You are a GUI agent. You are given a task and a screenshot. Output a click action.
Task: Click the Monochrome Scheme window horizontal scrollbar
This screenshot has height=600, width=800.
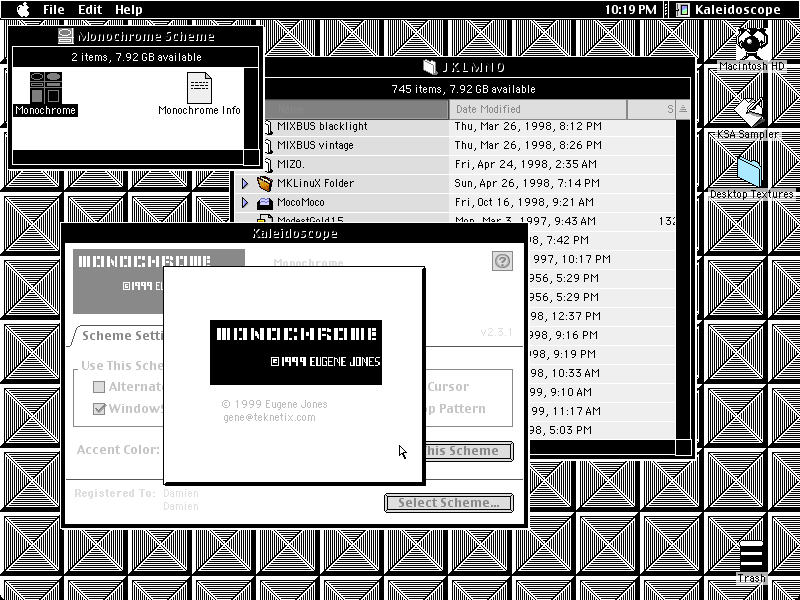128,157
